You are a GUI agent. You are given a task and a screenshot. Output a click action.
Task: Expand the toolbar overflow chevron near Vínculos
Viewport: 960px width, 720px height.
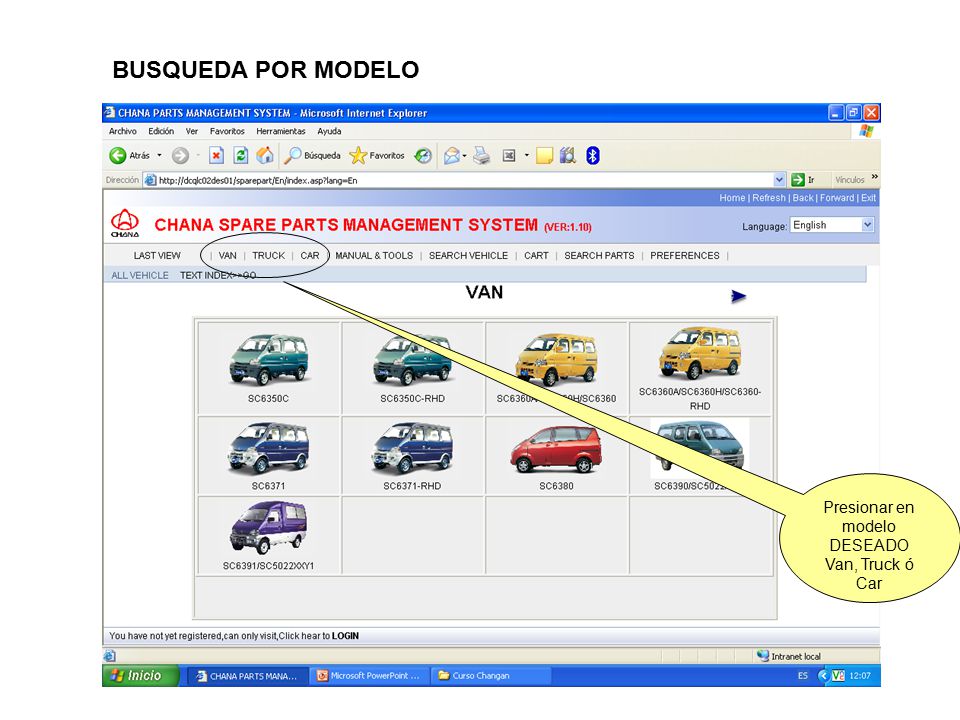tap(875, 177)
